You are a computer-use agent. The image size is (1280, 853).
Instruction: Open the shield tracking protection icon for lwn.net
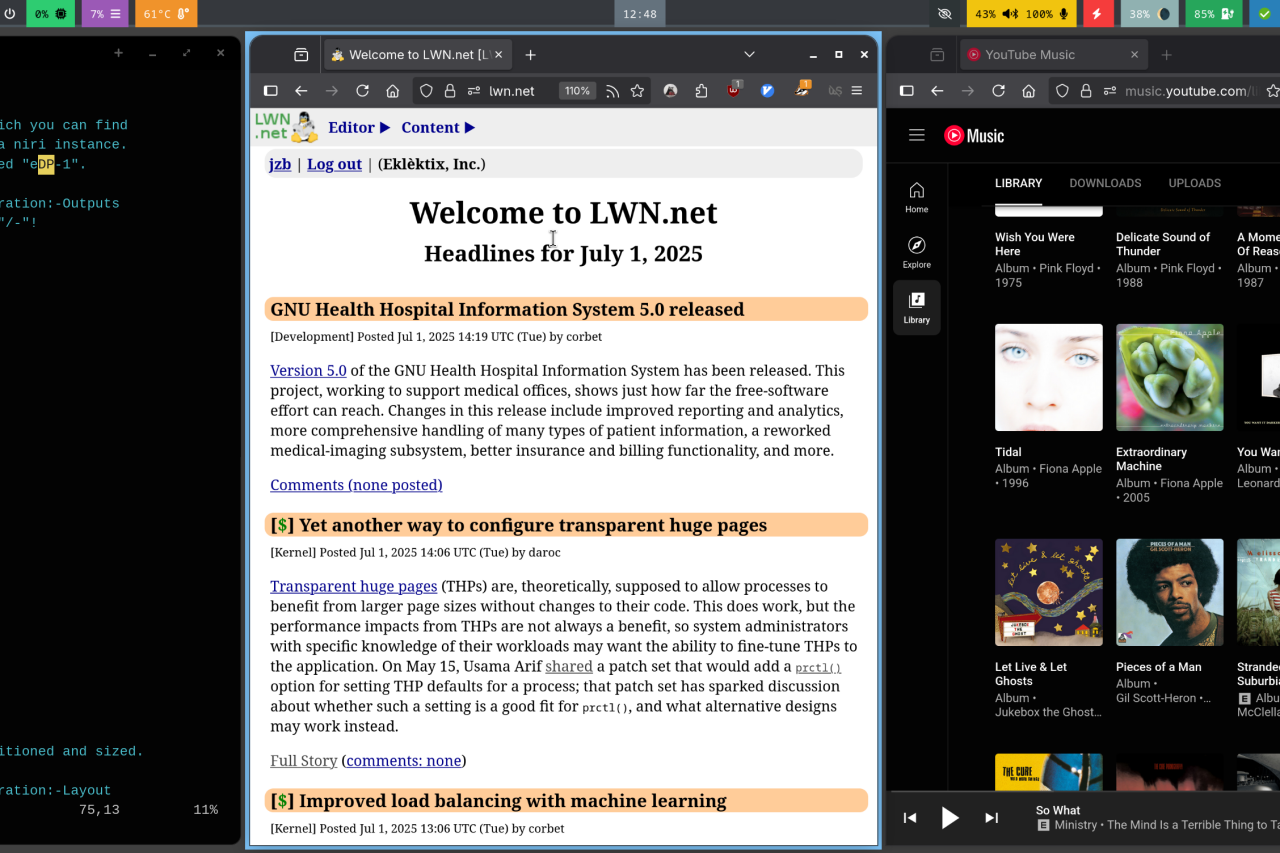(426, 91)
